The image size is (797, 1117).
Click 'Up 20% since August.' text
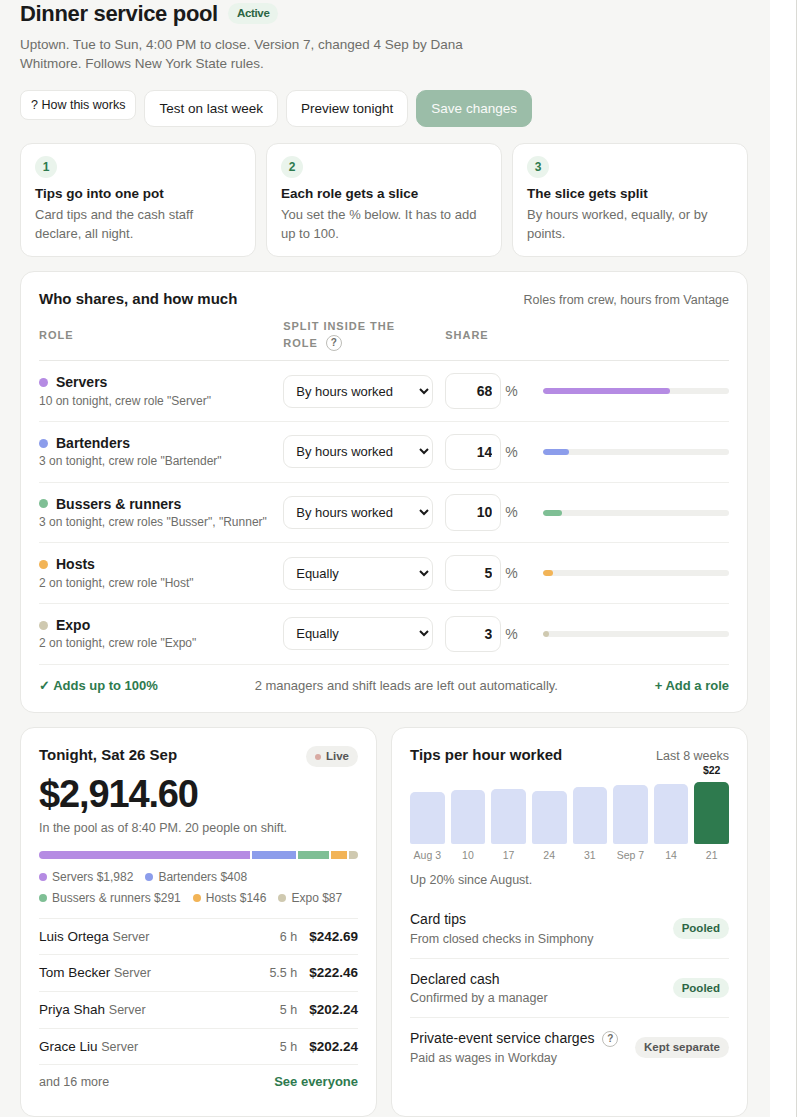[x=471, y=880]
